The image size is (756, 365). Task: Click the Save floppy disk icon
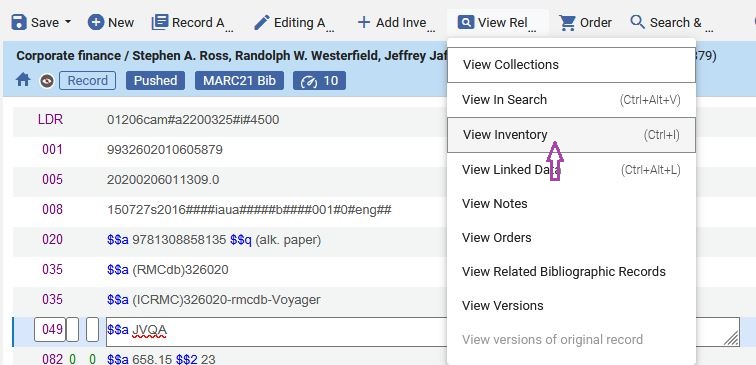point(19,22)
